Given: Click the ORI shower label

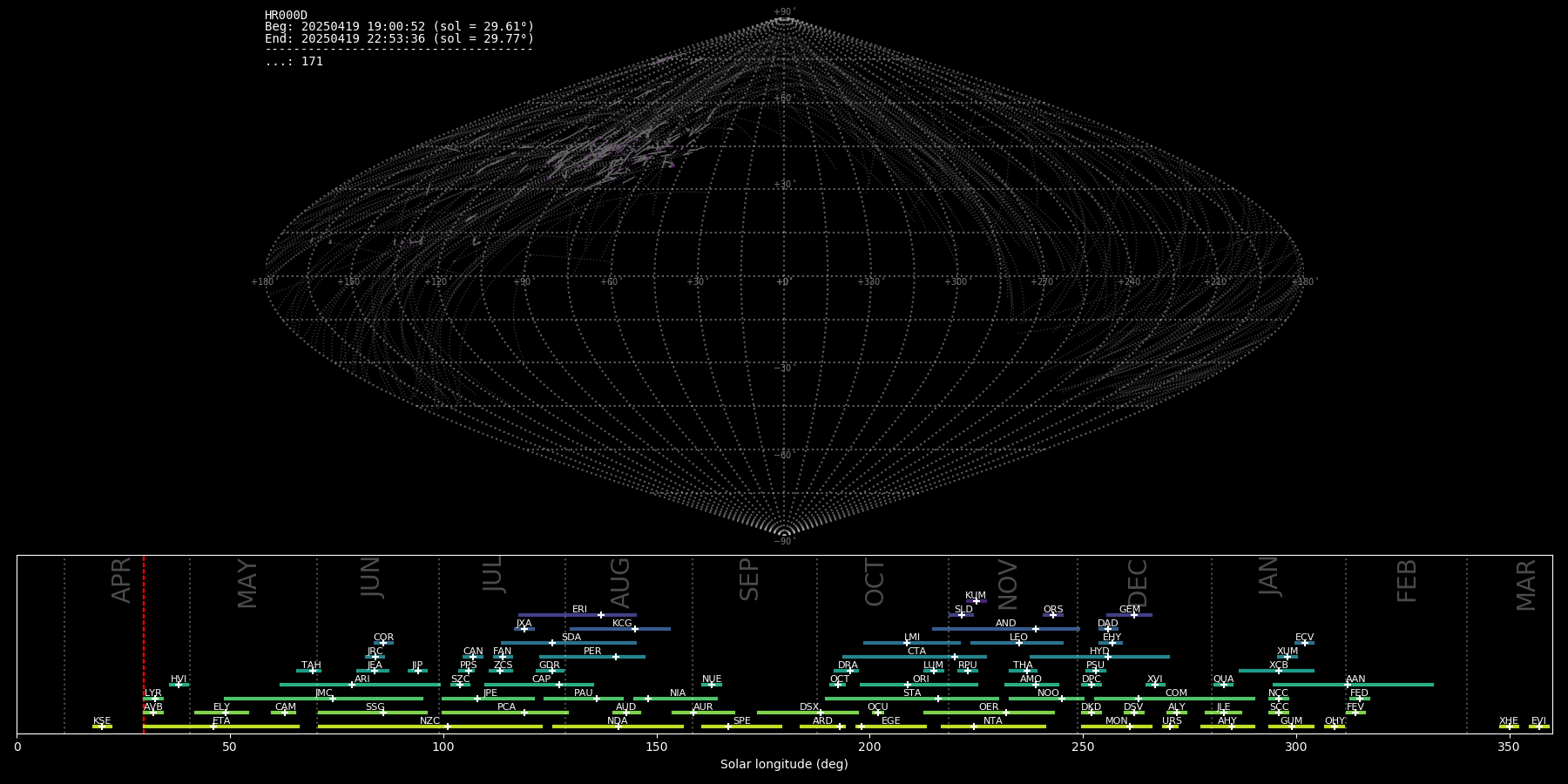Looking at the screenshot, I should click(x=921, y=679).
